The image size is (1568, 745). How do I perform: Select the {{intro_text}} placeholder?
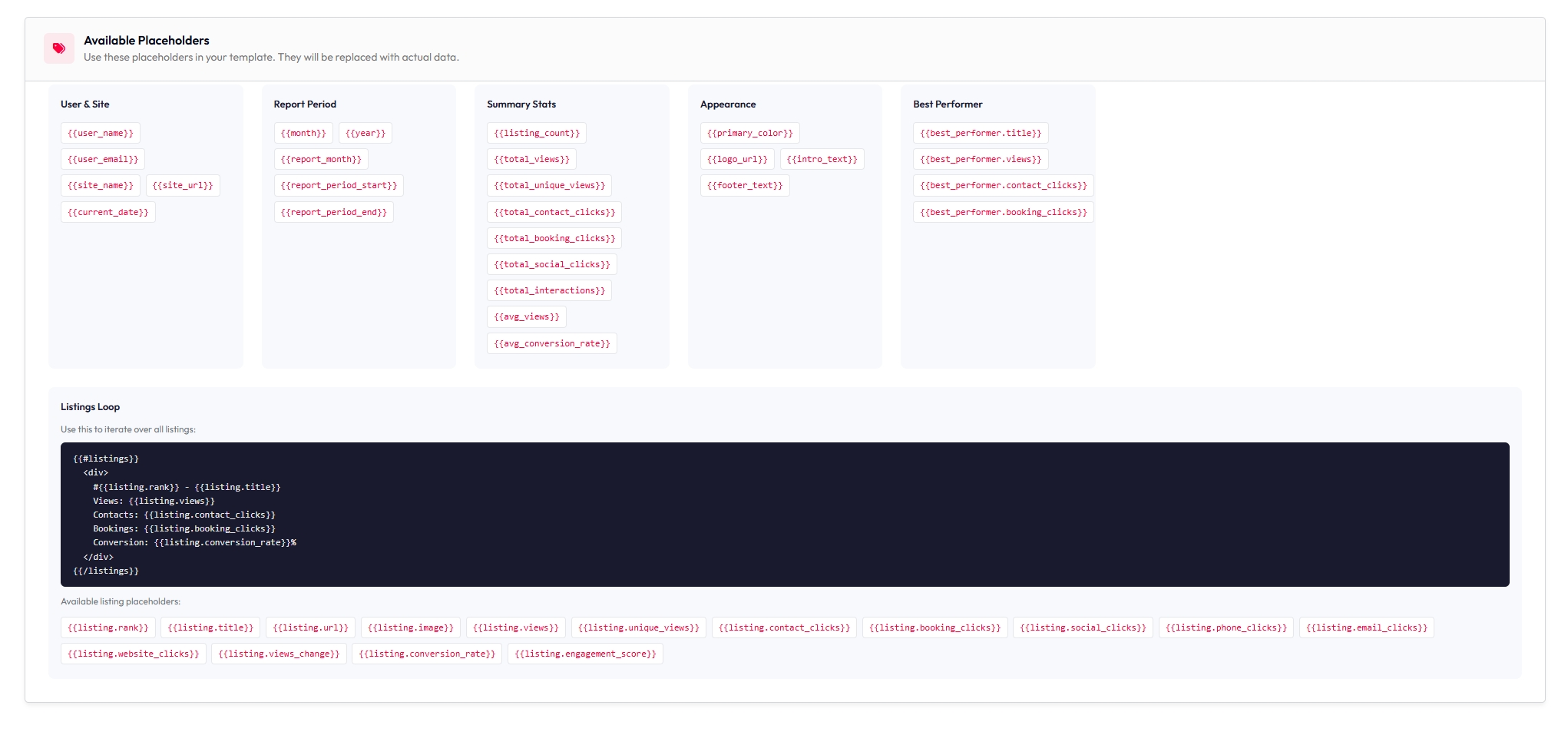click(822, 159)
